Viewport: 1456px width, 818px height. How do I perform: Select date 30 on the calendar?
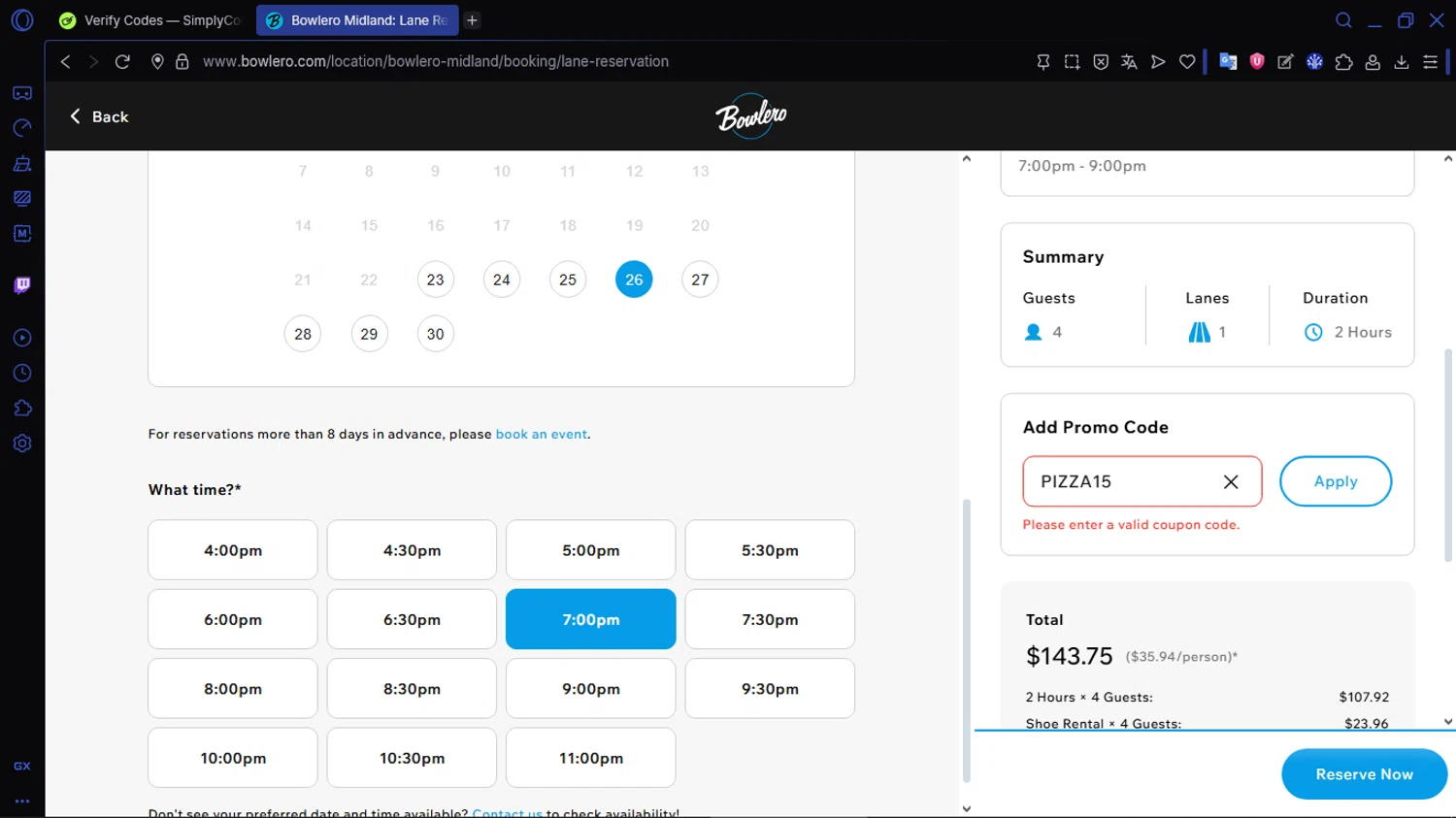click(x=435, y=334)
